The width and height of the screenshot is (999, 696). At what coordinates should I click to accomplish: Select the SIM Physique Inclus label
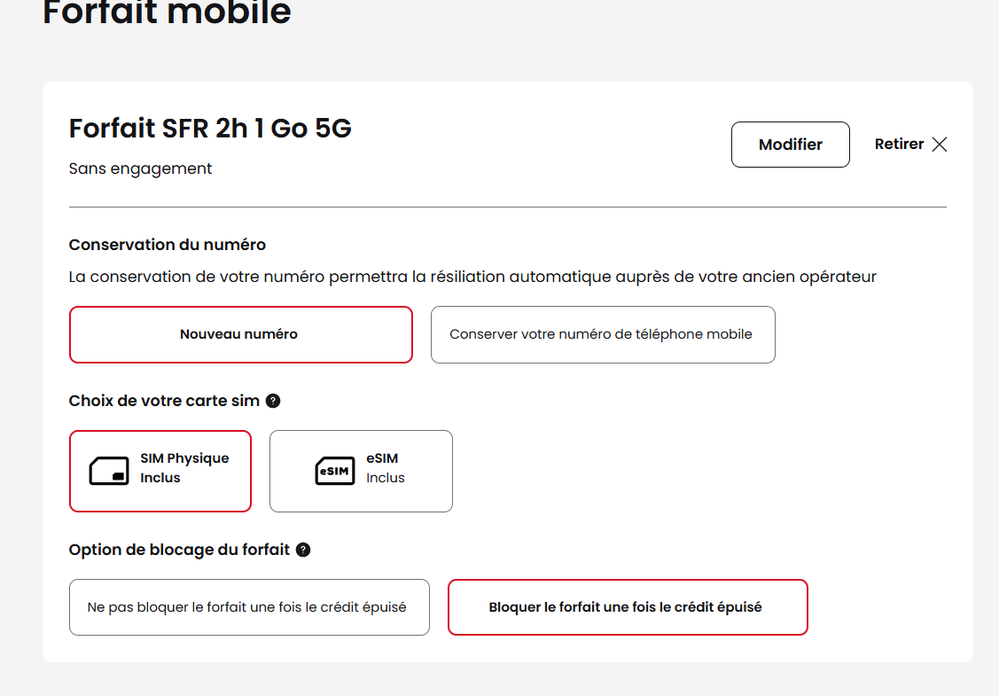(184, 468)
